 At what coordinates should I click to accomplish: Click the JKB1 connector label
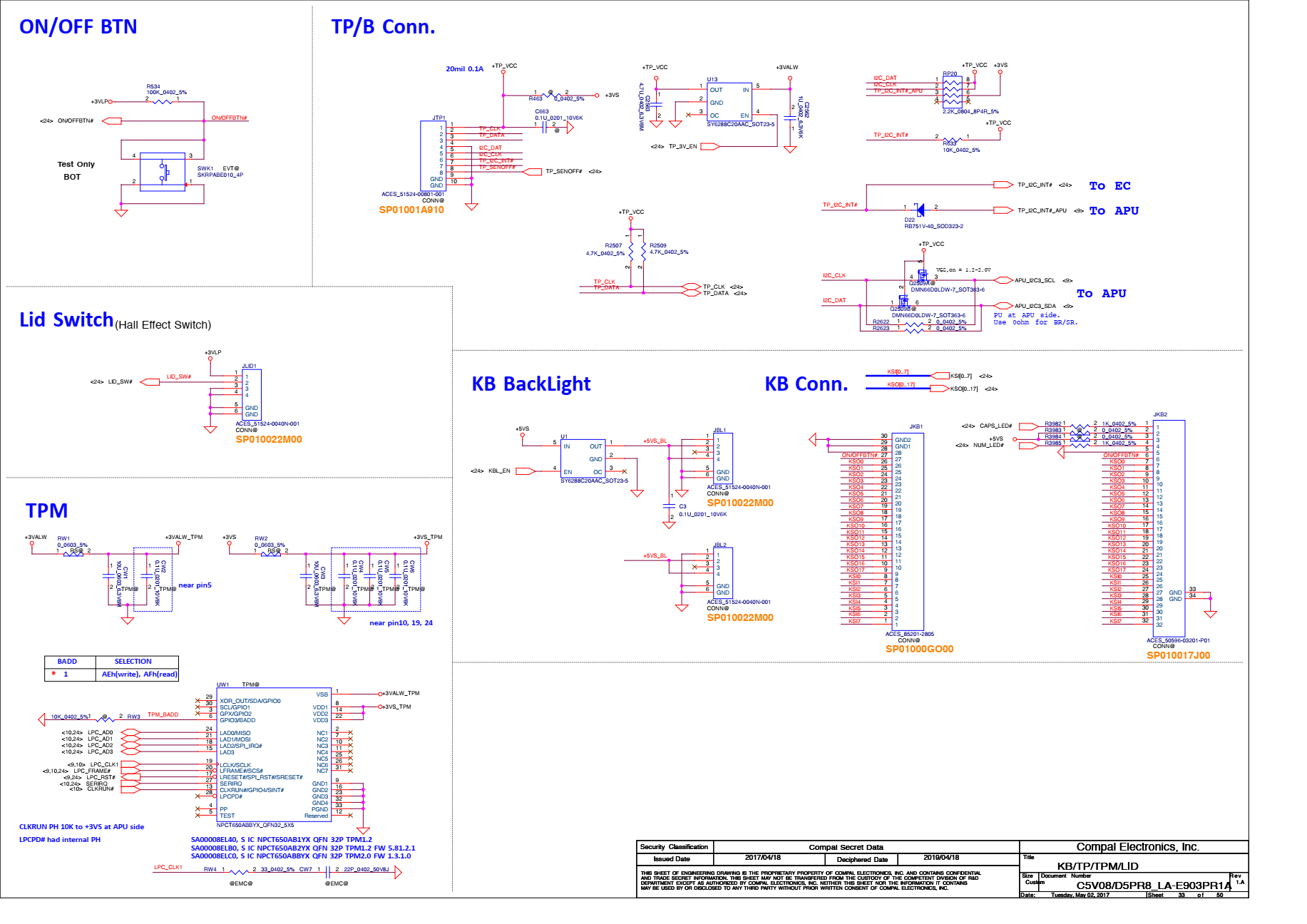(x=916, y=427)
